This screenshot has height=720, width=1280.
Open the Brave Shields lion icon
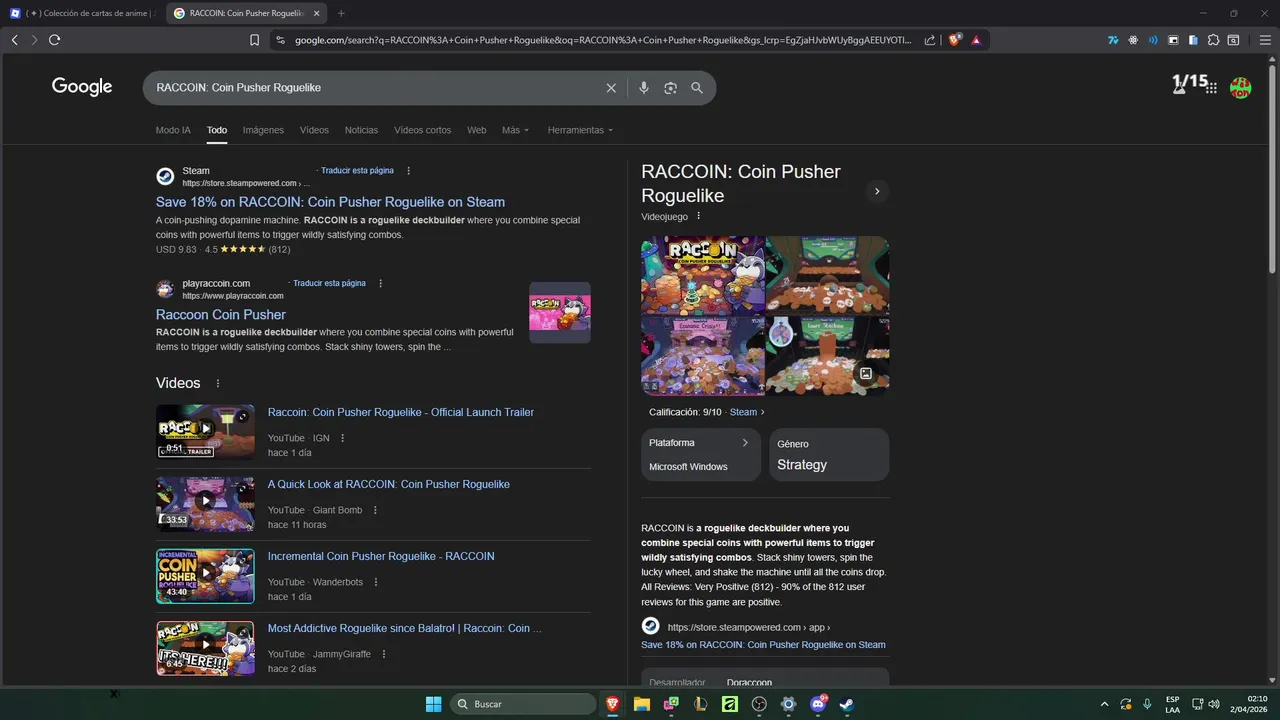coord(955,40)
